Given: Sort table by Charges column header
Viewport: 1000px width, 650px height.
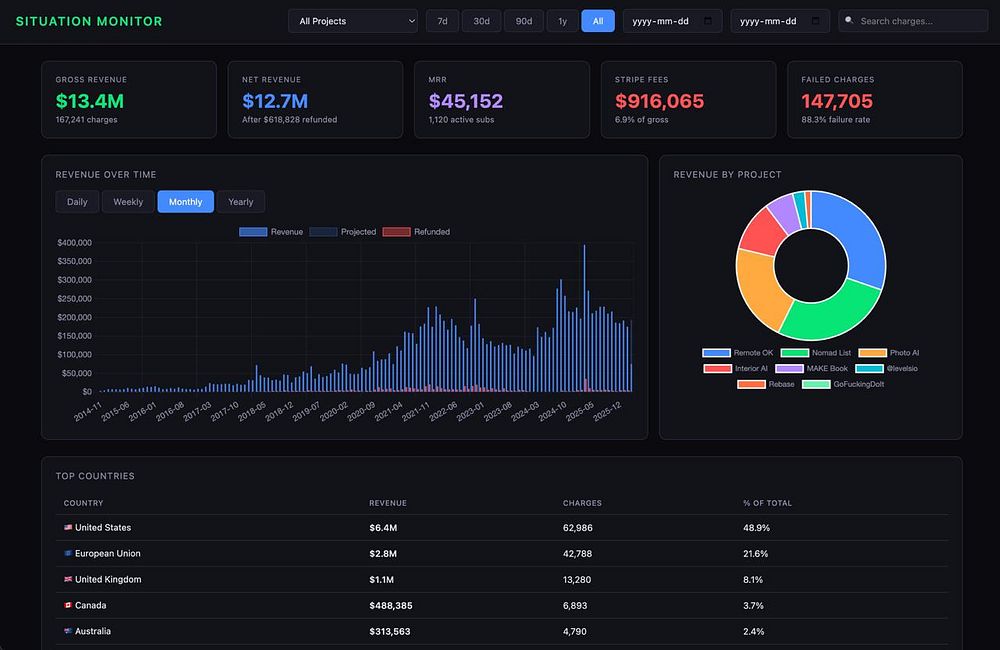Looking at the screenshot, I should [582, 503].
